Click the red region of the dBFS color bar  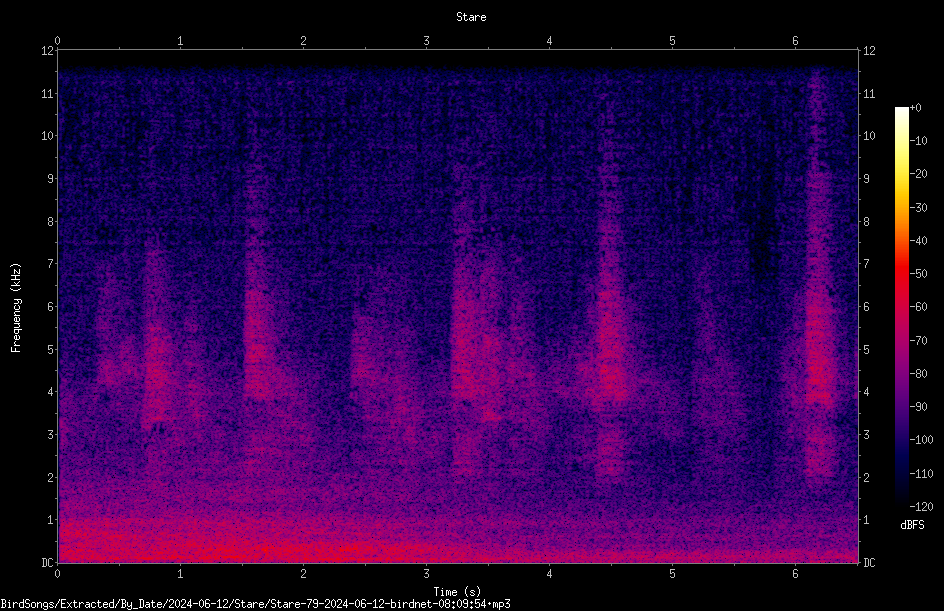tap(901, 274)
